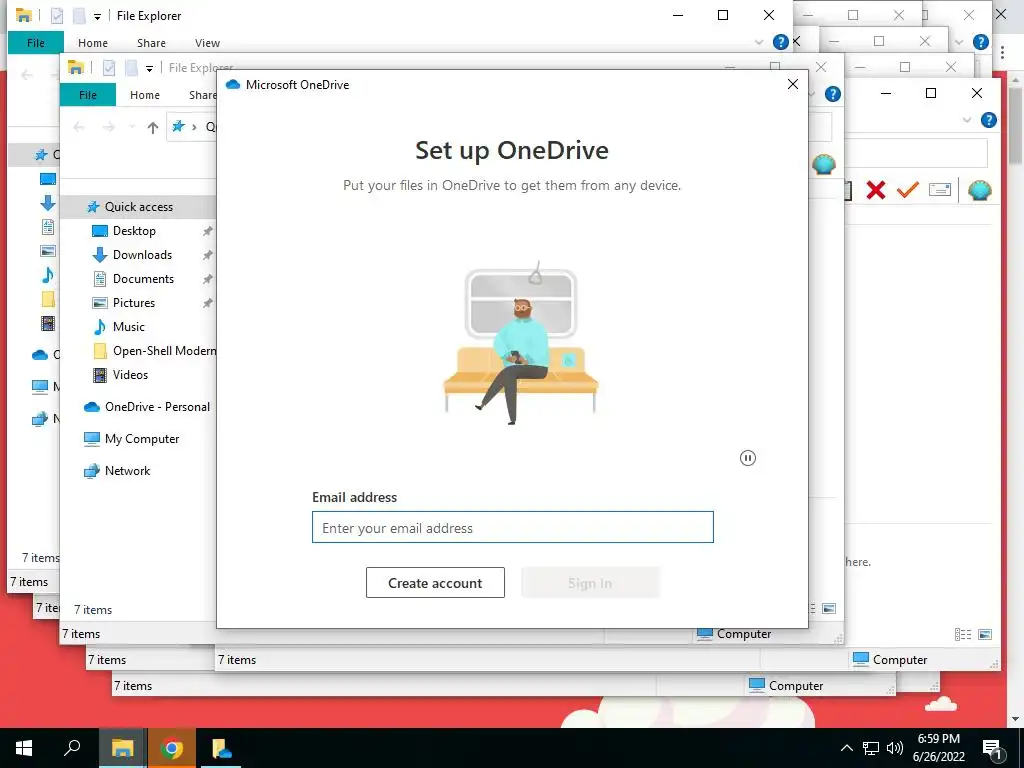The height and width of the screenshot is (768, 1024).
Task: Click the Create account button
Action: tap(435, 583)
